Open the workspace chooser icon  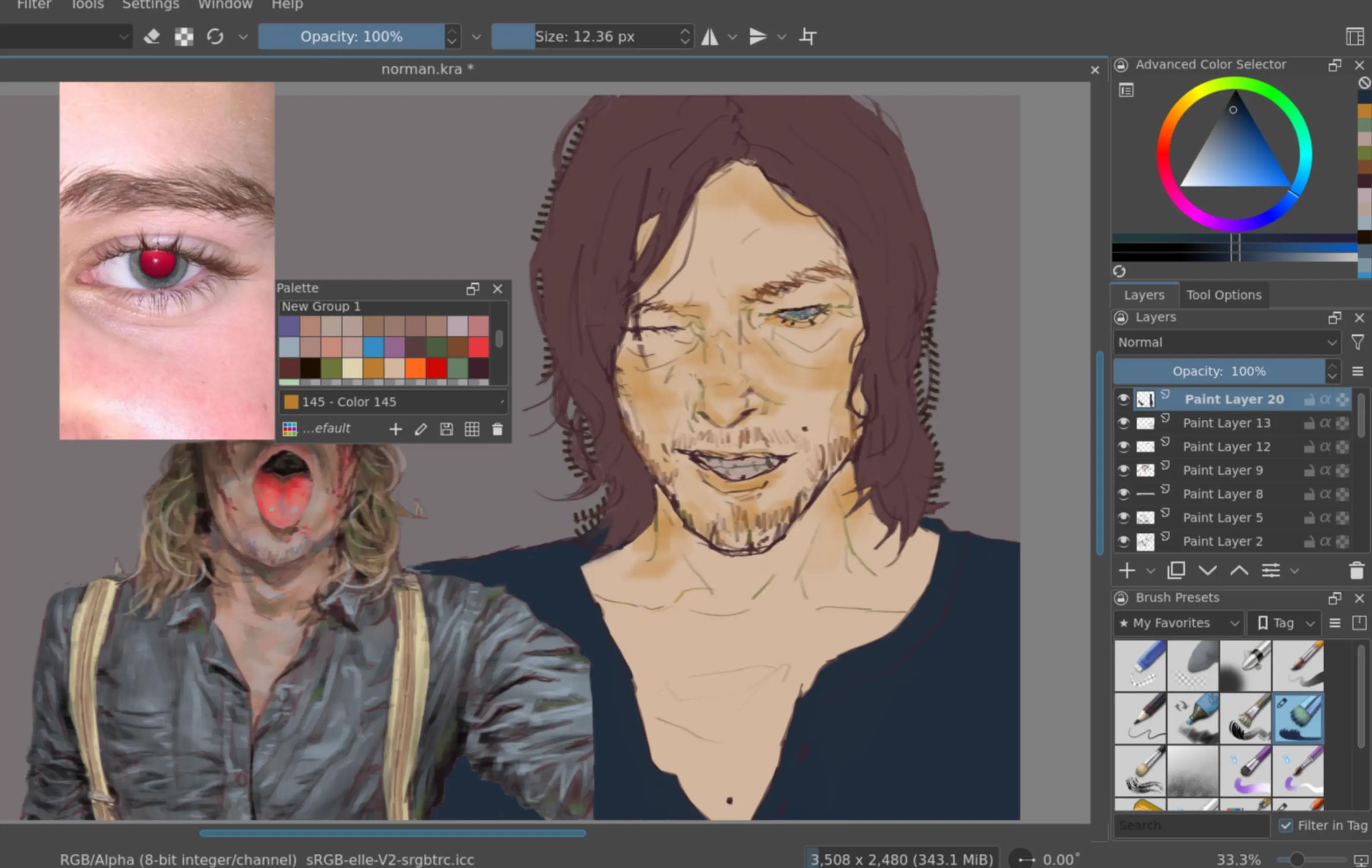(1355, 36)
